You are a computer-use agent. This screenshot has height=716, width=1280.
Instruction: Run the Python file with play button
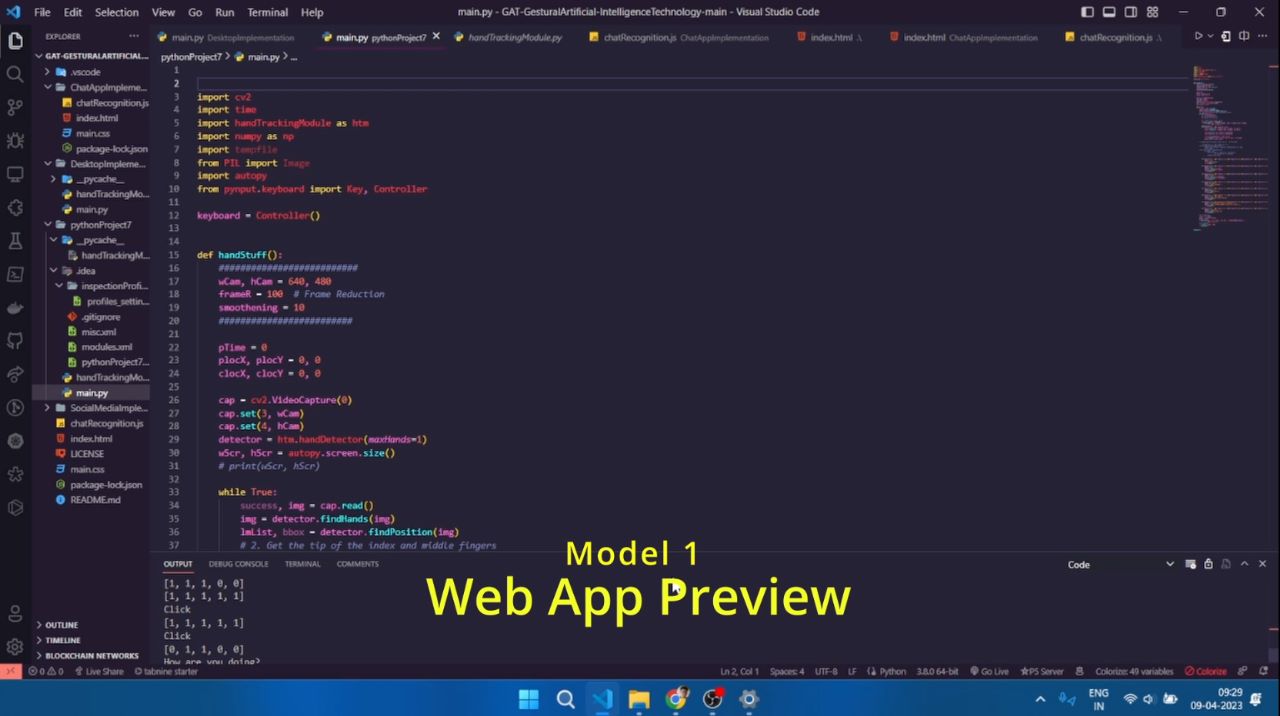pyautogui.click(x=1198, y=37)
